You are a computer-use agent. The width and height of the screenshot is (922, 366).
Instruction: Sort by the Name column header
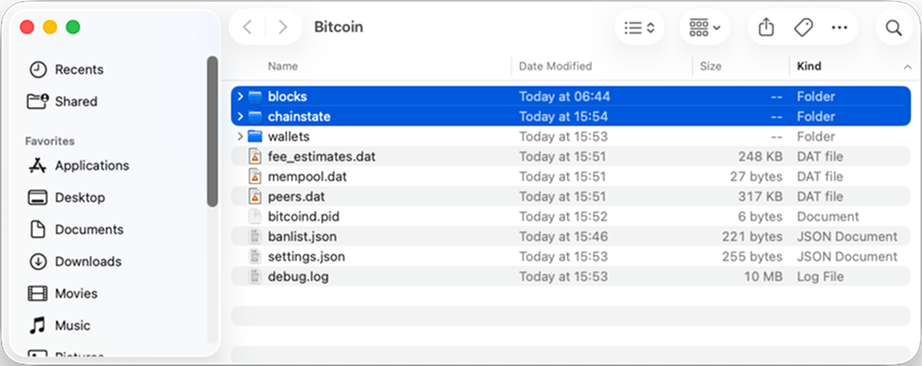point(283,66)
